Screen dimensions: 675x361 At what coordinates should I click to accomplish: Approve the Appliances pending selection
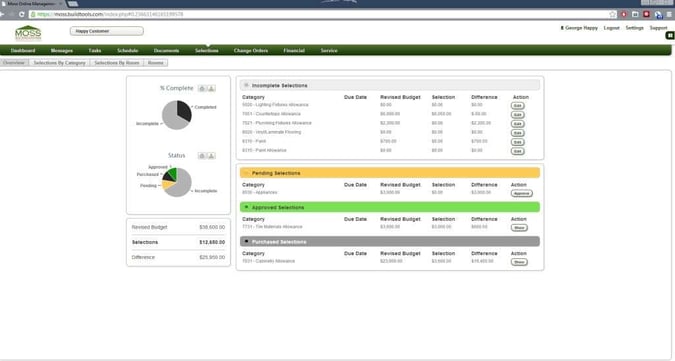522,193
